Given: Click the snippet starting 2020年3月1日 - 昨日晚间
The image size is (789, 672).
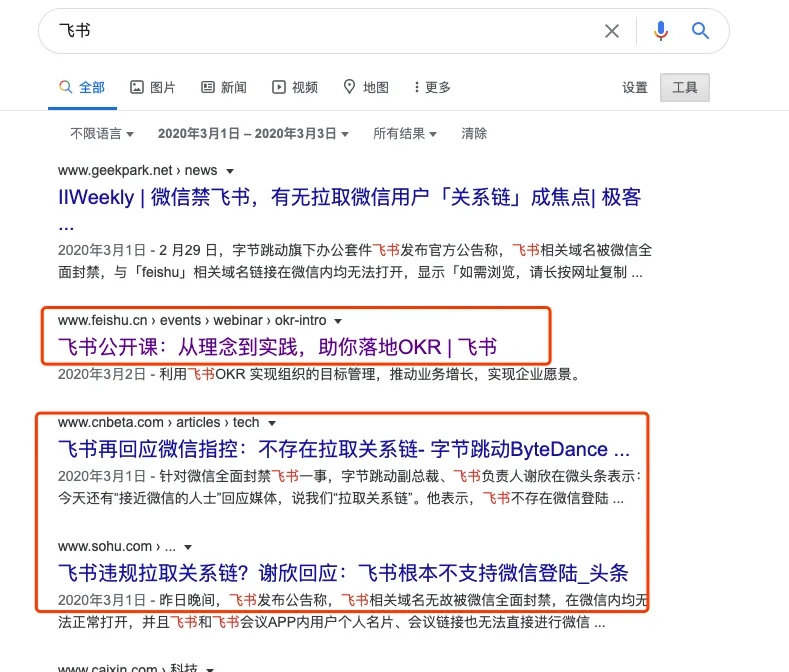Looking at the screenshot, I should pos(352,611).
